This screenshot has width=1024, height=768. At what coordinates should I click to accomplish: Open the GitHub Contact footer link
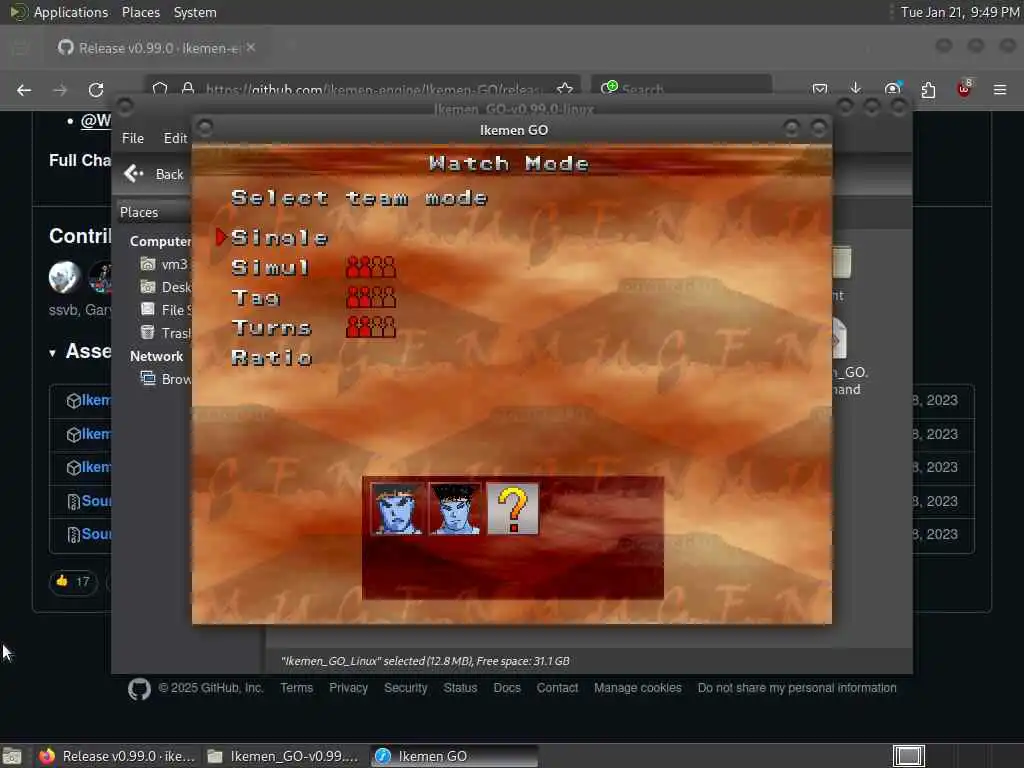tap(557, 688)
